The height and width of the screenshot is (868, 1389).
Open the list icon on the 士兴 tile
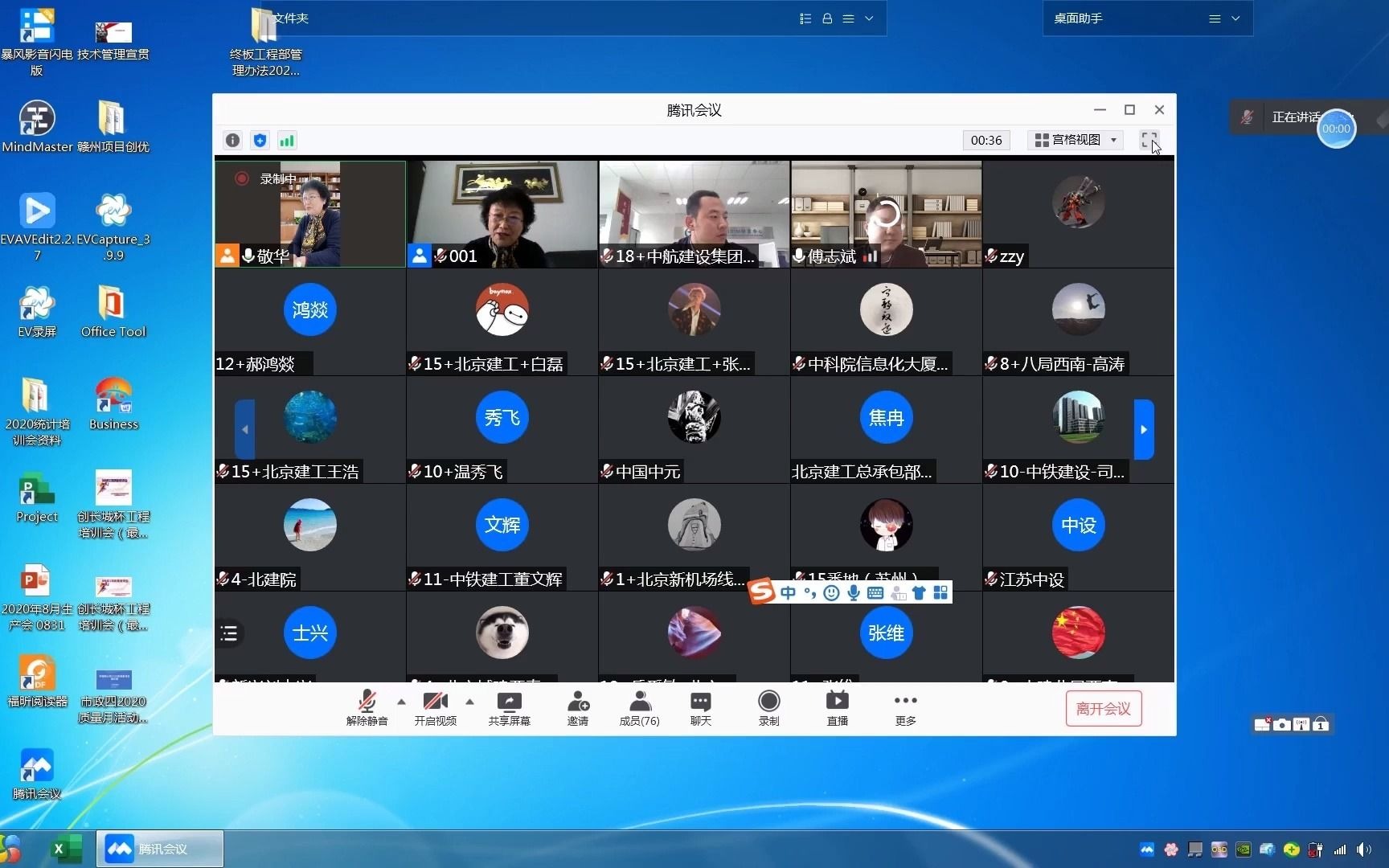(x=229, y=633)
